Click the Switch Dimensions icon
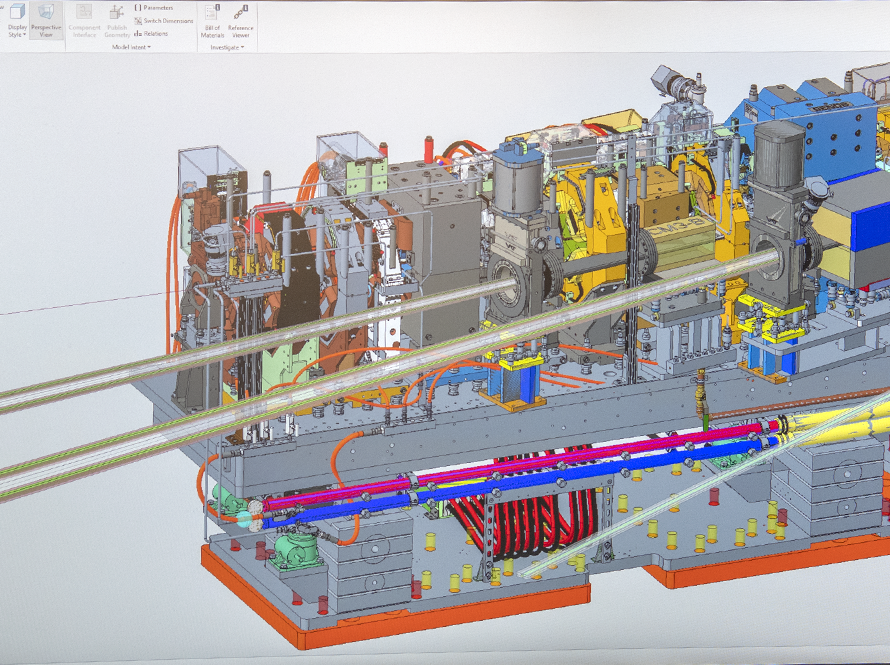Viewport: 890px width, 665px height. [x=137, y=21]
